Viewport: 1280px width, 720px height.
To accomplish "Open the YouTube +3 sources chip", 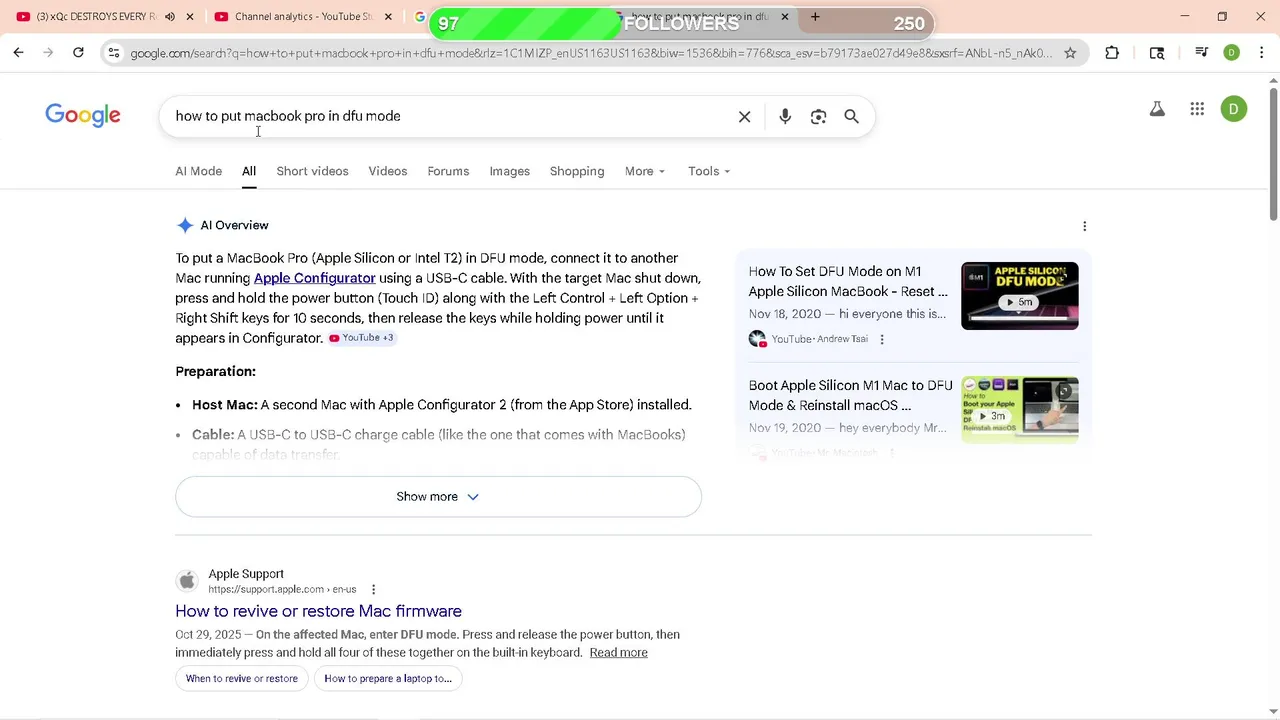I will pyautogui.click(x=361, y=338).
